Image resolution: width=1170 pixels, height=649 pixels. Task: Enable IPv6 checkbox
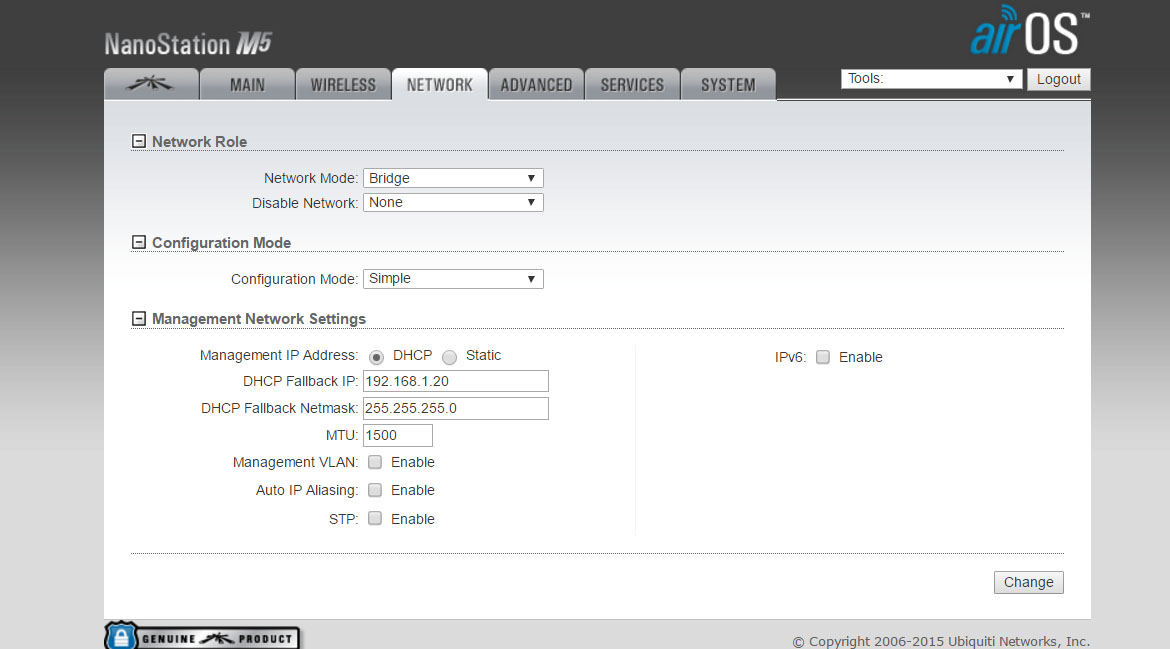coord(823,357)
